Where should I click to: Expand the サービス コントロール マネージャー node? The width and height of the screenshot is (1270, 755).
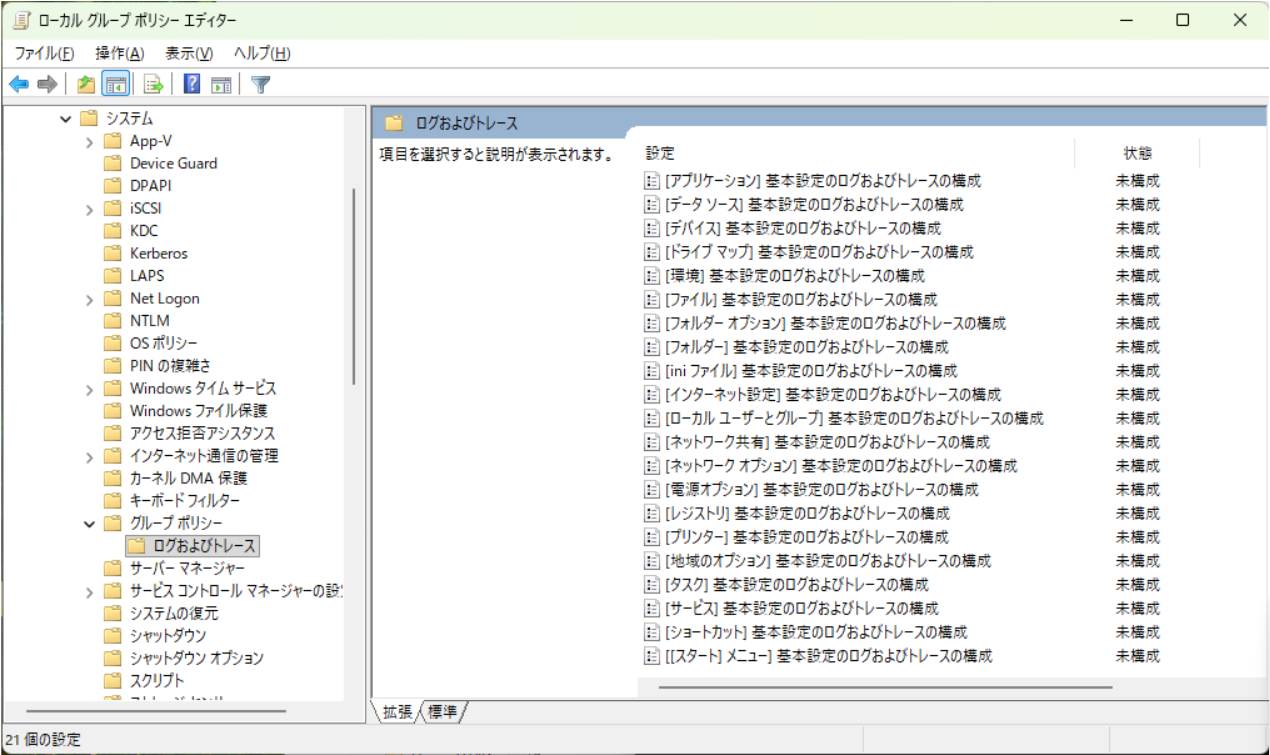pos(90,591)
